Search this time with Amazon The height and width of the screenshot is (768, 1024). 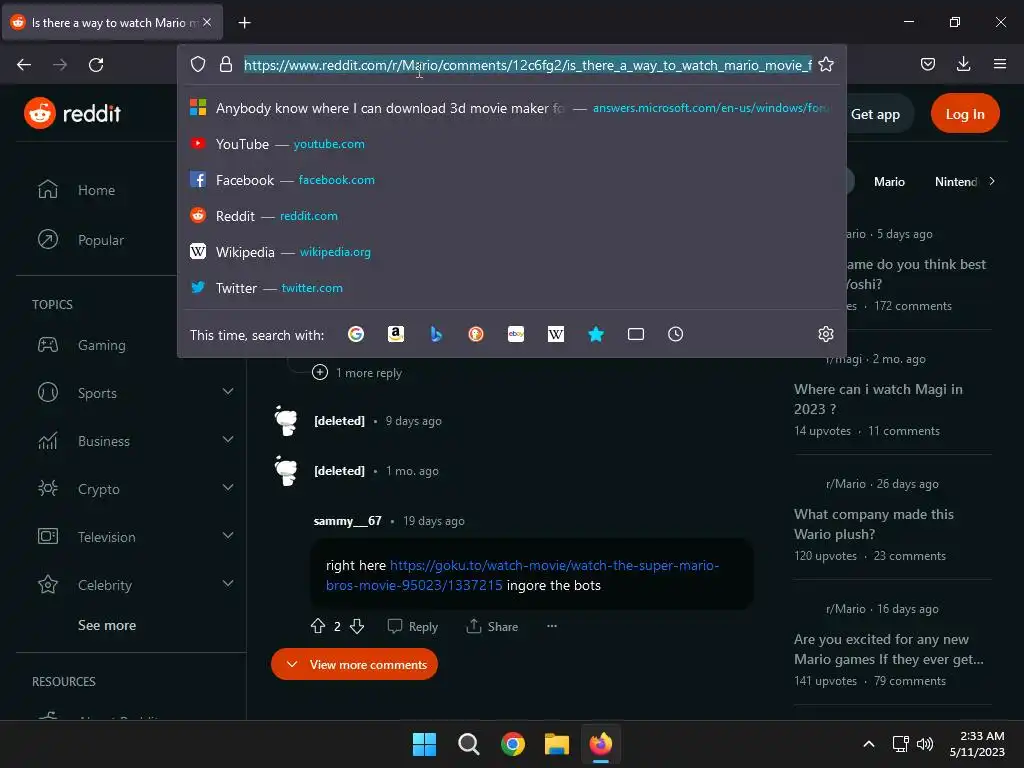tap(396, 334)
